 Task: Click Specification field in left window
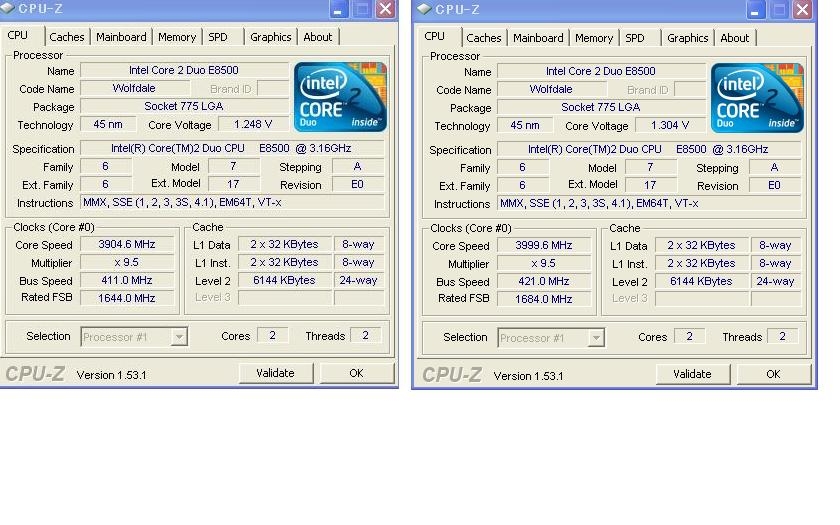point(231,148)
